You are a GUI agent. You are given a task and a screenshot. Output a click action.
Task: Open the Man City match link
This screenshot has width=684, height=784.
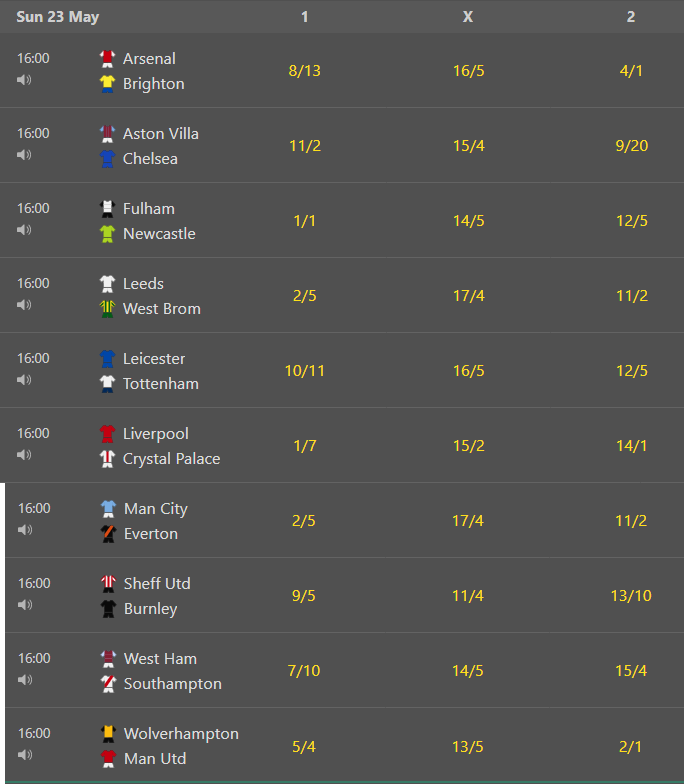coord(156,509)
